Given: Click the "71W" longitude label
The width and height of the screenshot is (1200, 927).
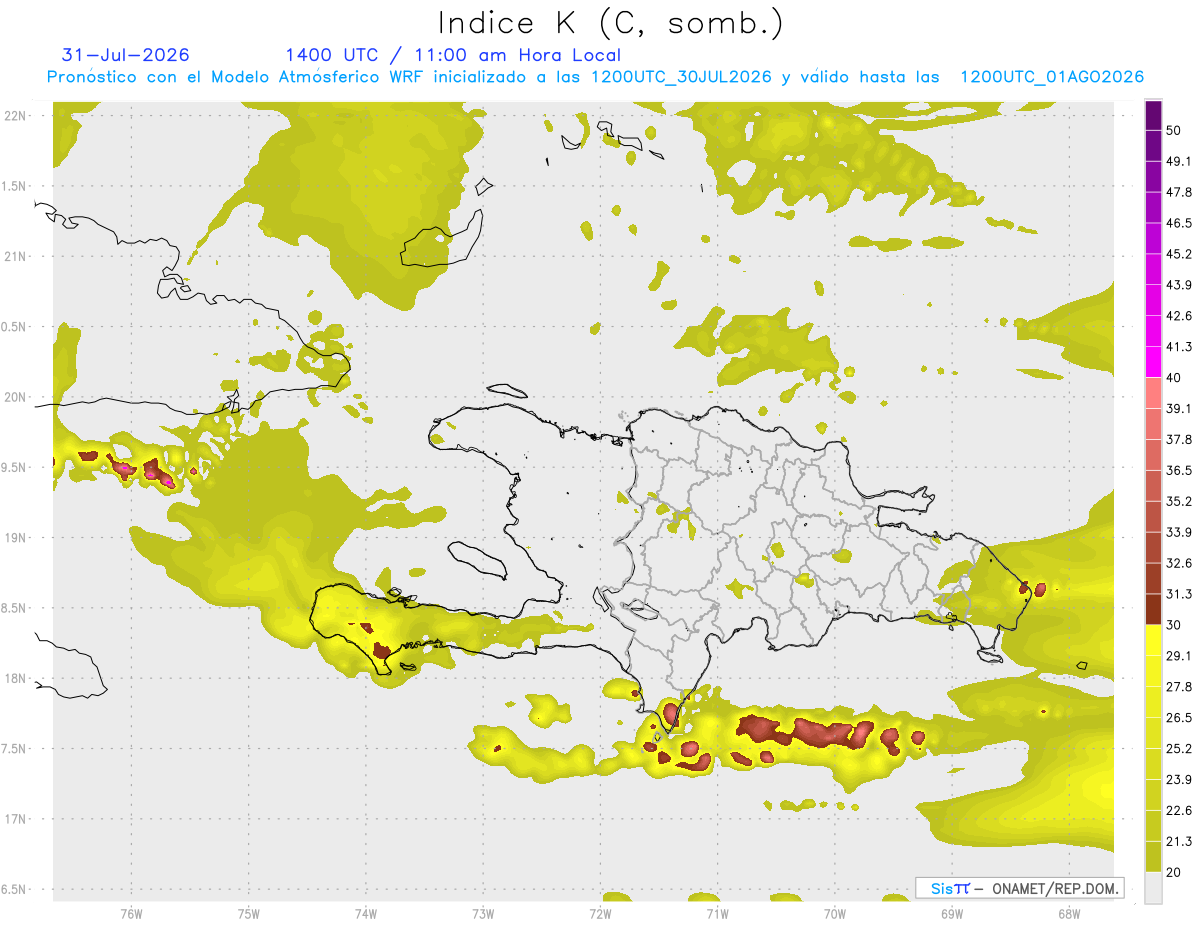Looking at the screenshot, I should coord(717,913).
